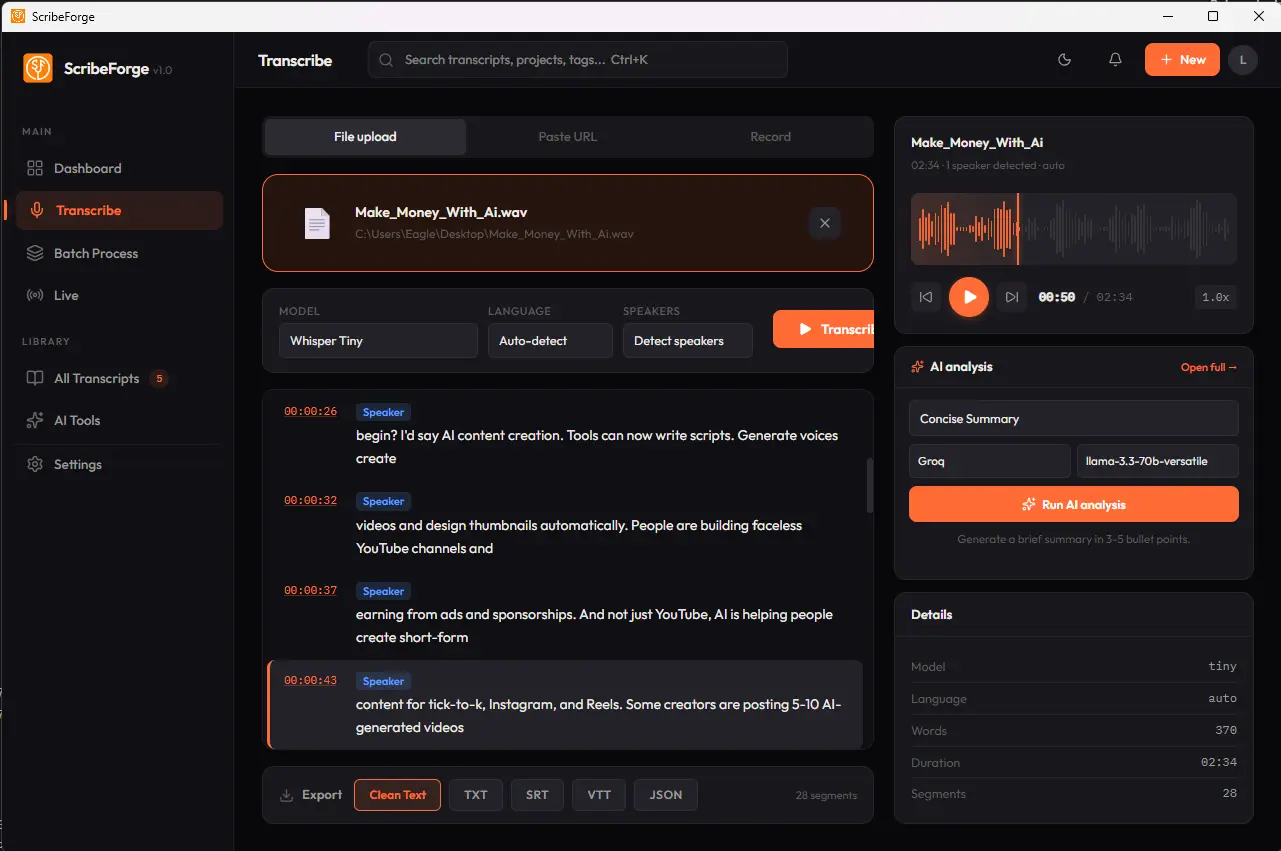Image resolution: width=1281 pixels, height=851 pixels.
Task: Change the 1.0x playback speed
Action: click(1215, 297)
